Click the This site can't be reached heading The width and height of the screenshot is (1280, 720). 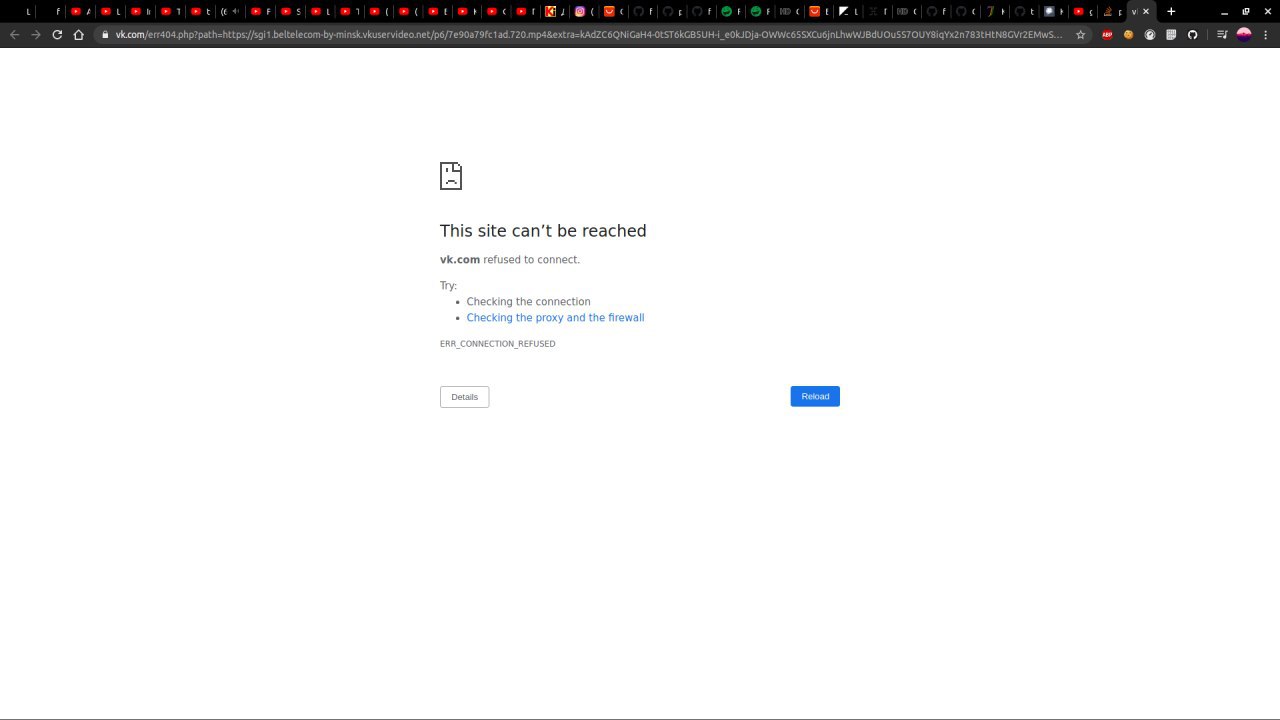click(x=543, y=231)
